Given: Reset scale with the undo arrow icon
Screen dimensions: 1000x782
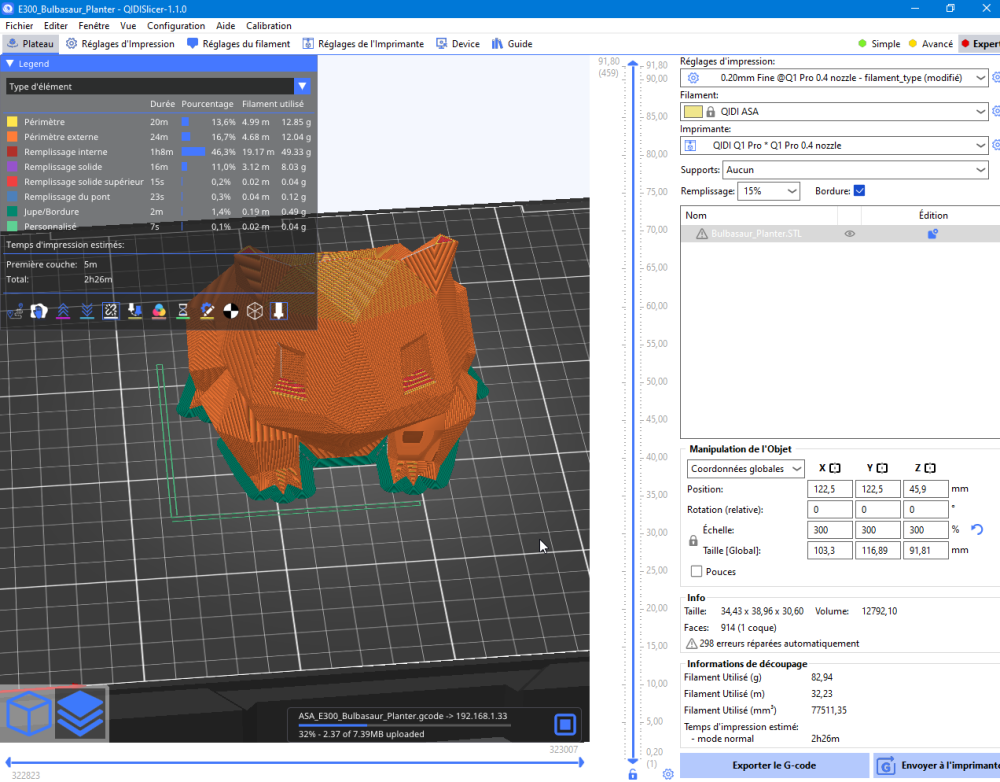Looking at the screenshot, I should tap(977, 530).
